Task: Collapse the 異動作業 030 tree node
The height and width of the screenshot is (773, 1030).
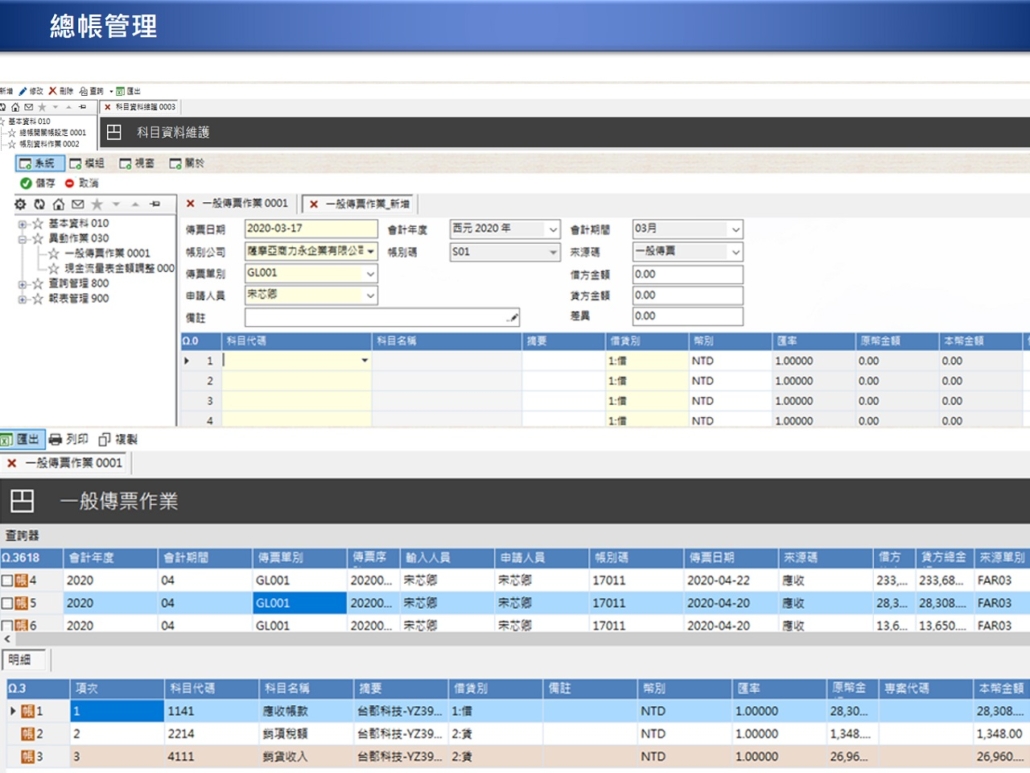Action: (23, 239)
